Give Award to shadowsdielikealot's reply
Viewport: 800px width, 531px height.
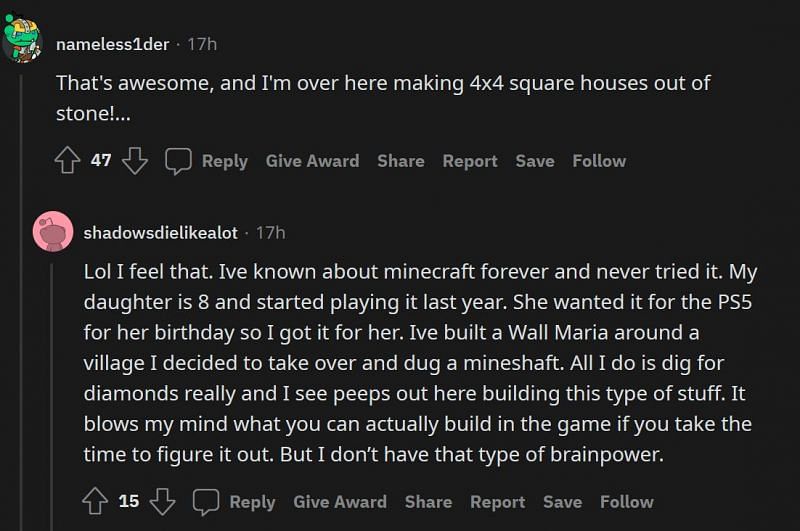click(x=339, y=502)
